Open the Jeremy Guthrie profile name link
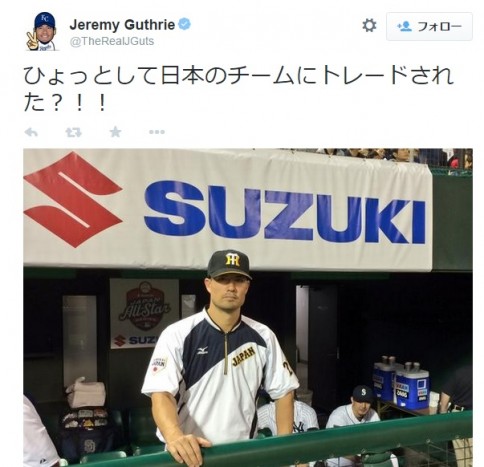484x467 pixels. (122, 25)
